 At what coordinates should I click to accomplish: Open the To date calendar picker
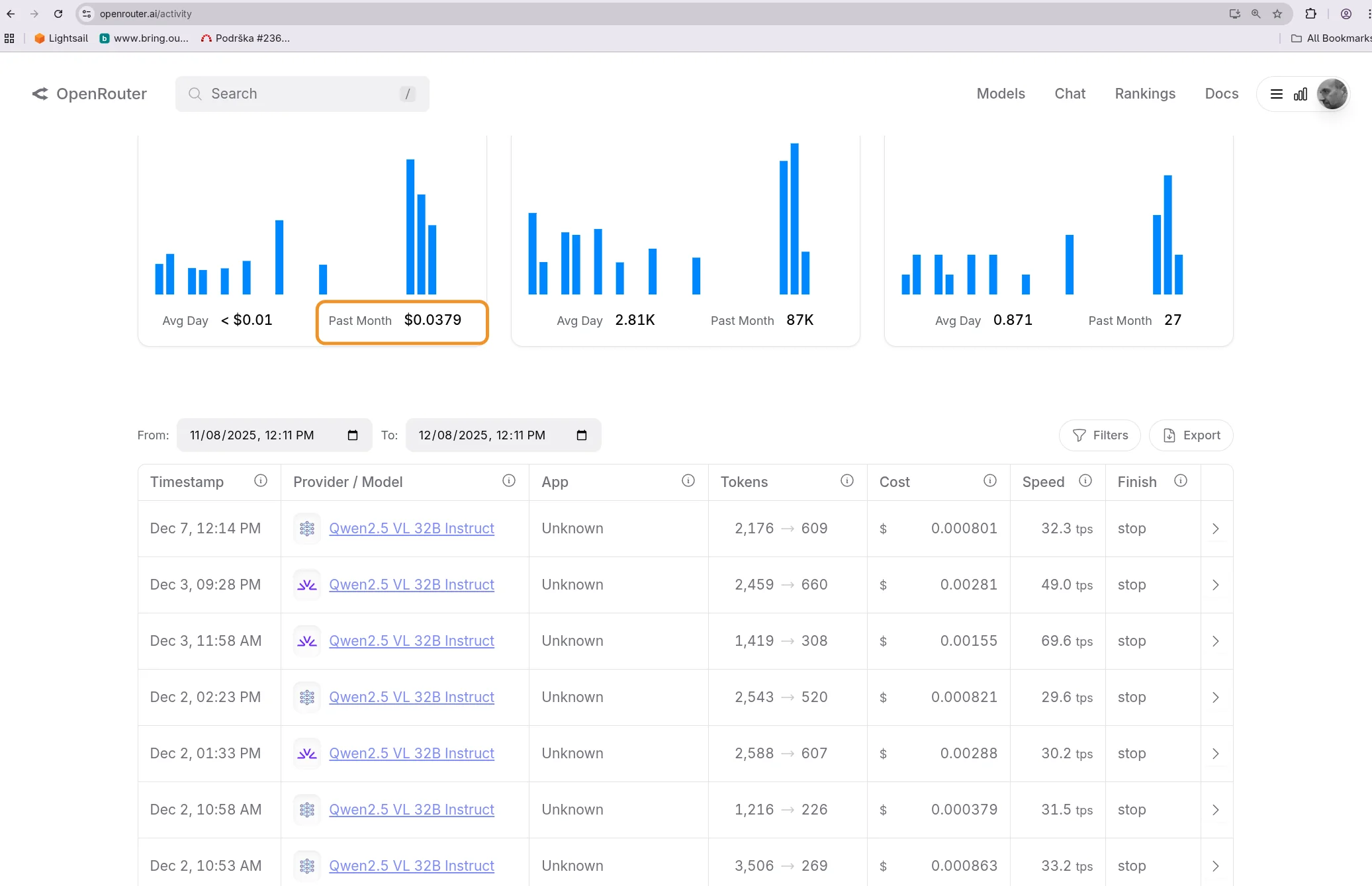pyautogui.click(x=582, y=435)
